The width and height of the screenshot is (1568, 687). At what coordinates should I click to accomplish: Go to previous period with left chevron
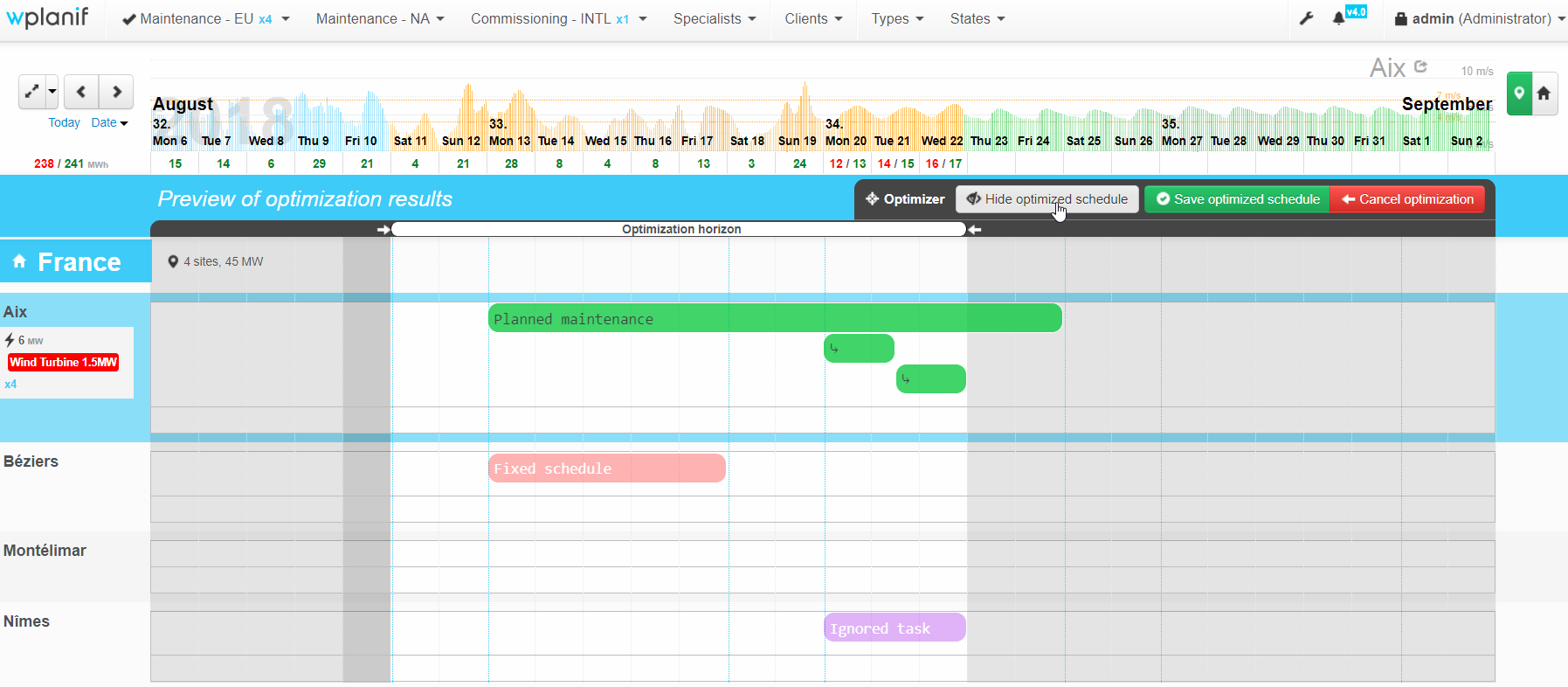[x=81, y=92]
